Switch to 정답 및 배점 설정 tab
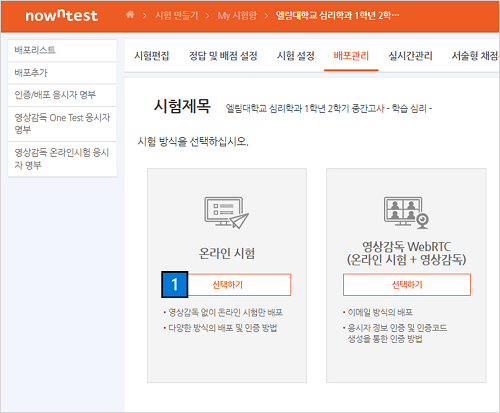 (223, 56)
